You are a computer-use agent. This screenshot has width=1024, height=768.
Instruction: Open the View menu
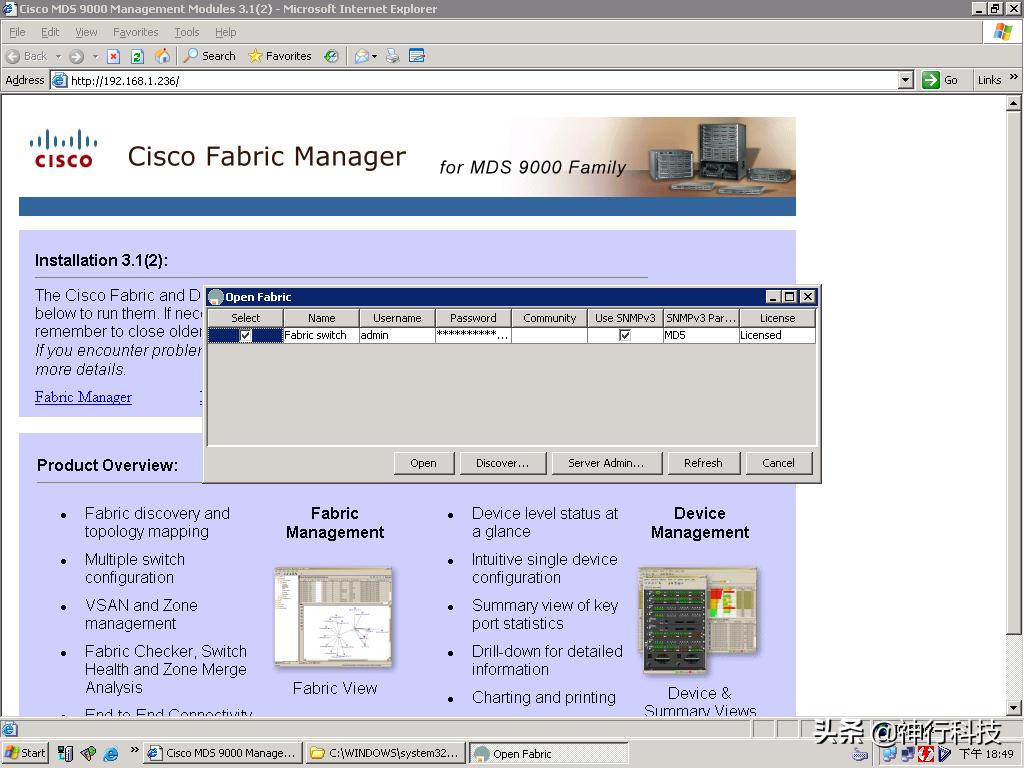pos(86,32)
